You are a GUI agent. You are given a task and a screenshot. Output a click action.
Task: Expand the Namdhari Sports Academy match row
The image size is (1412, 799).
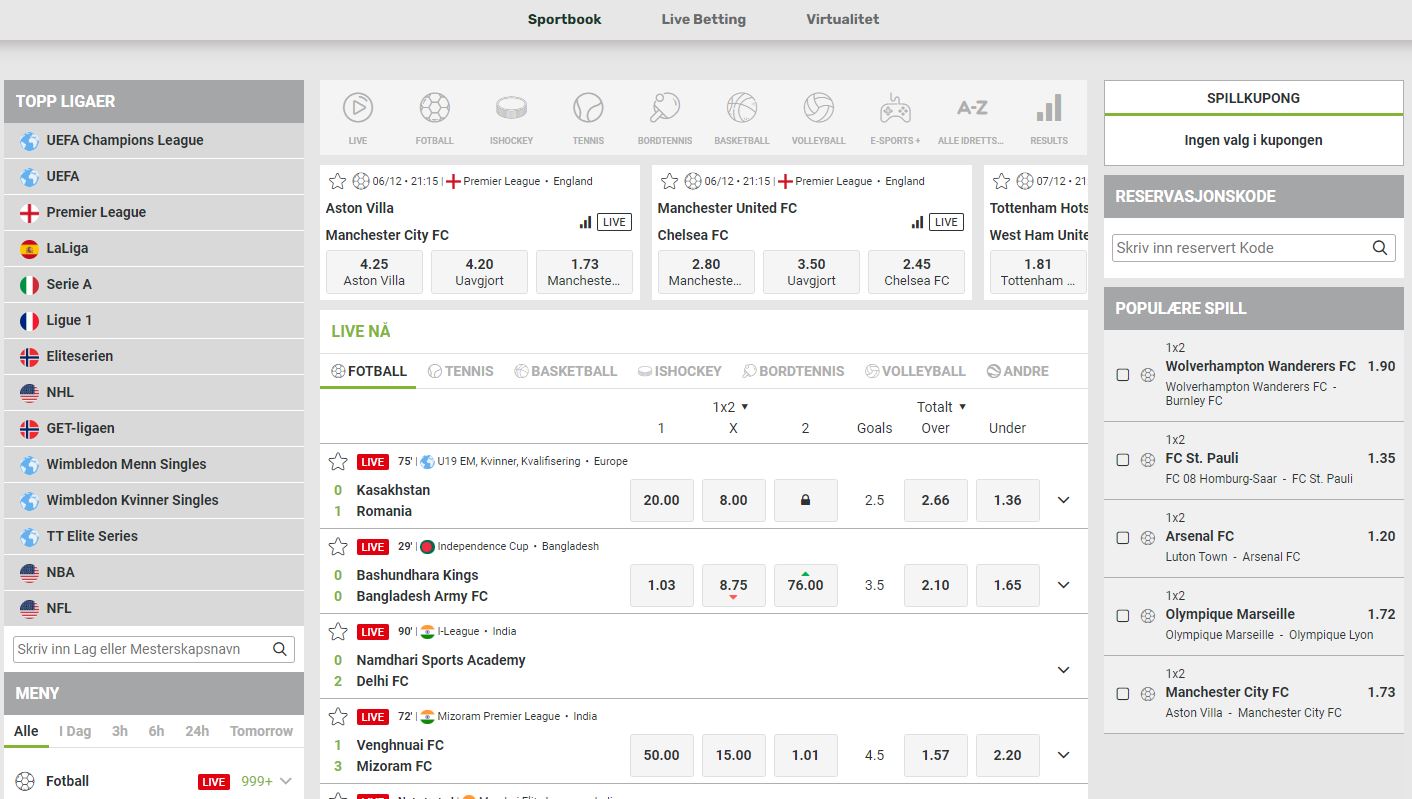[1063, 670]
